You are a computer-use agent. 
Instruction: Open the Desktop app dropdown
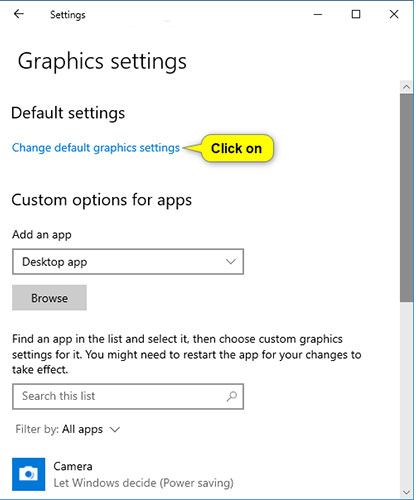[128, 262]
